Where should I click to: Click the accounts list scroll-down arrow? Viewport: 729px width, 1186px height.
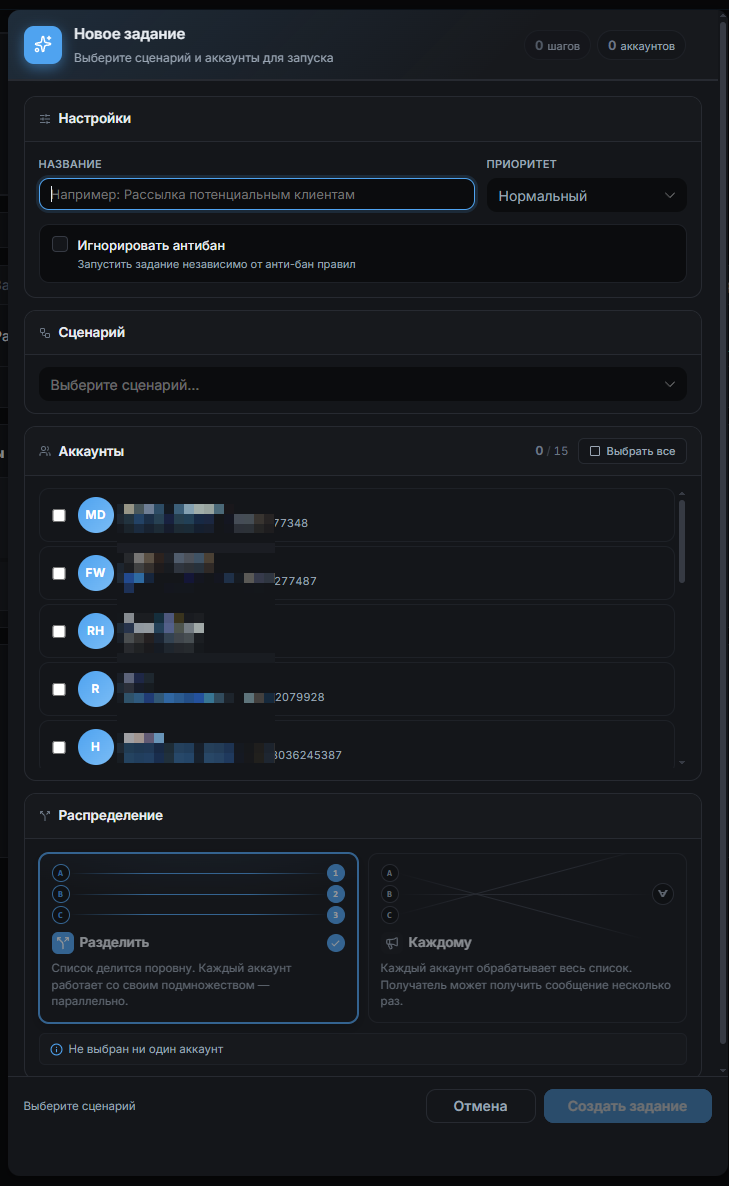tap(682, 762)
